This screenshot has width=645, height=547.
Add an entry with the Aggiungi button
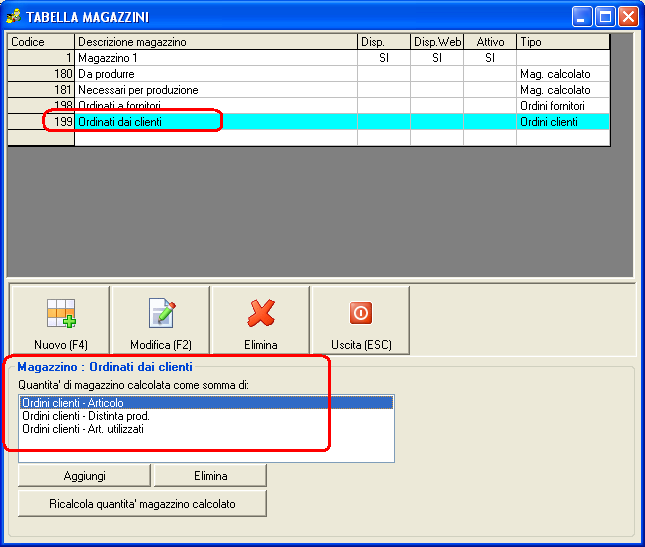pyautogui.click(x=84, y=476)
